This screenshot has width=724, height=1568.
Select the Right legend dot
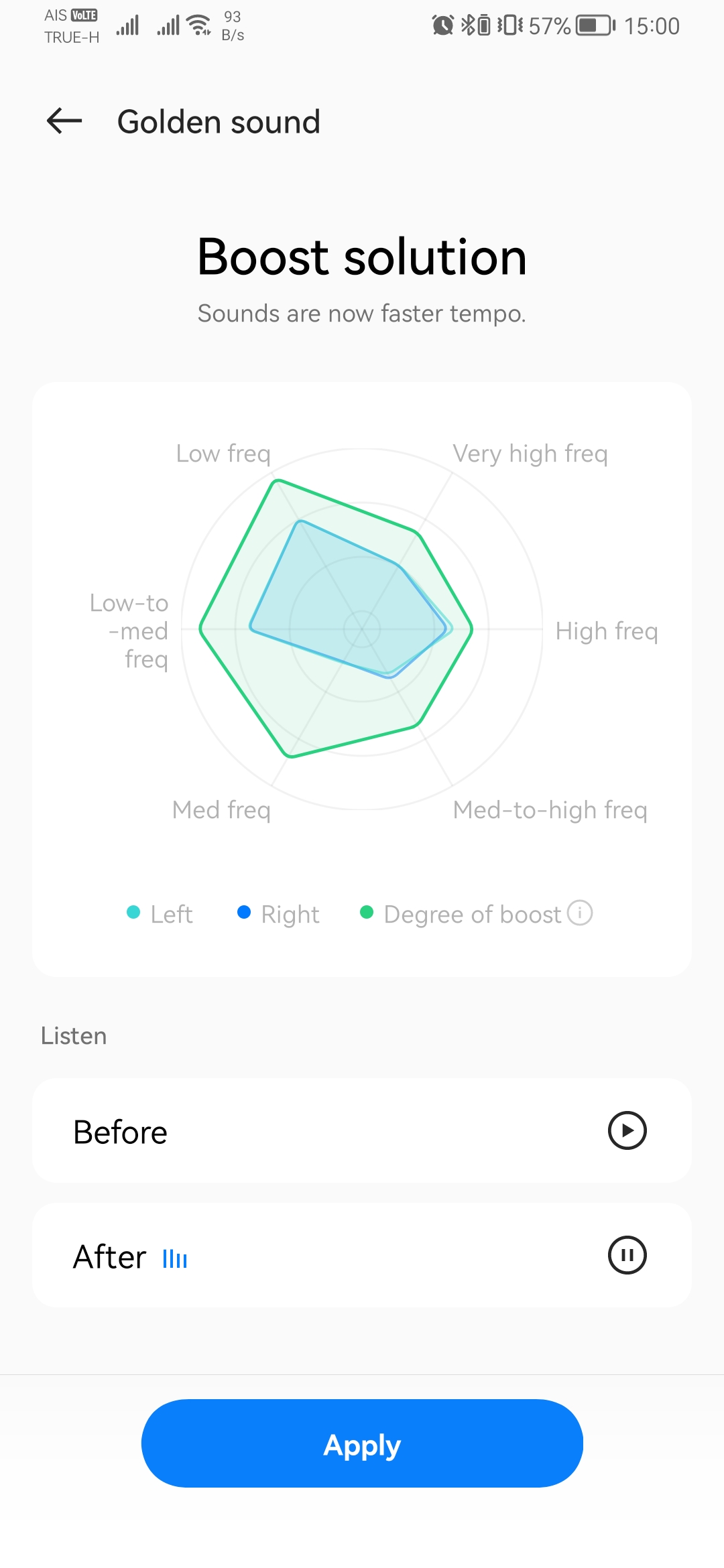tap(244, 913)
